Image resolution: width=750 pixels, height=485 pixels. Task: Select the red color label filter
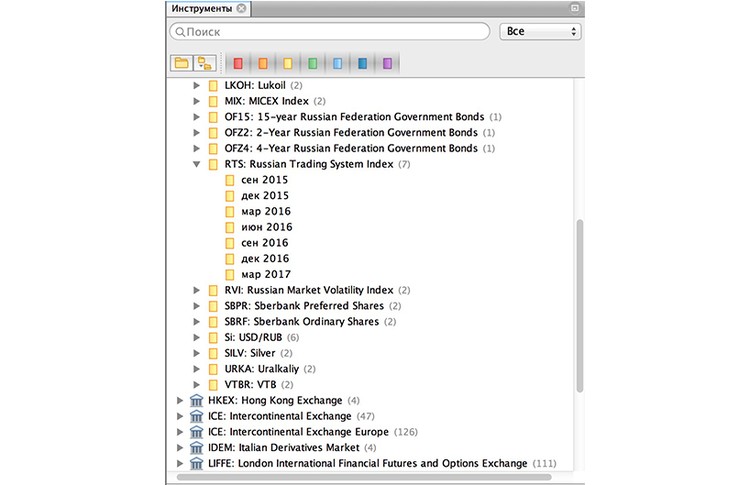(238, 63)
